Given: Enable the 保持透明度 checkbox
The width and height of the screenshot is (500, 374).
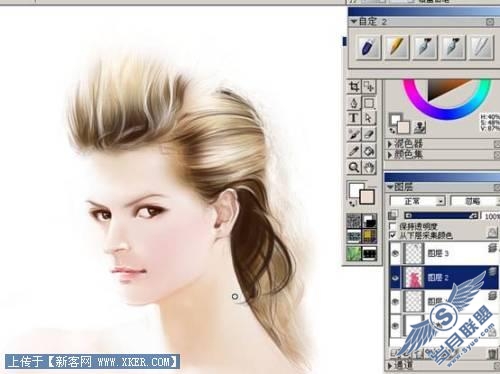Looking at the screenshot, I should tap(393, 226).
